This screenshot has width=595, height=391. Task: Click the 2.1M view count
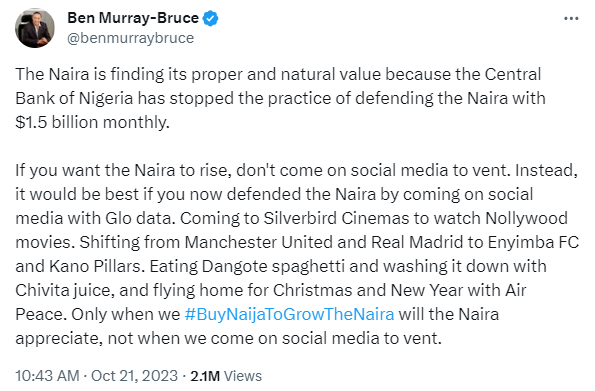tap(205, 376)
